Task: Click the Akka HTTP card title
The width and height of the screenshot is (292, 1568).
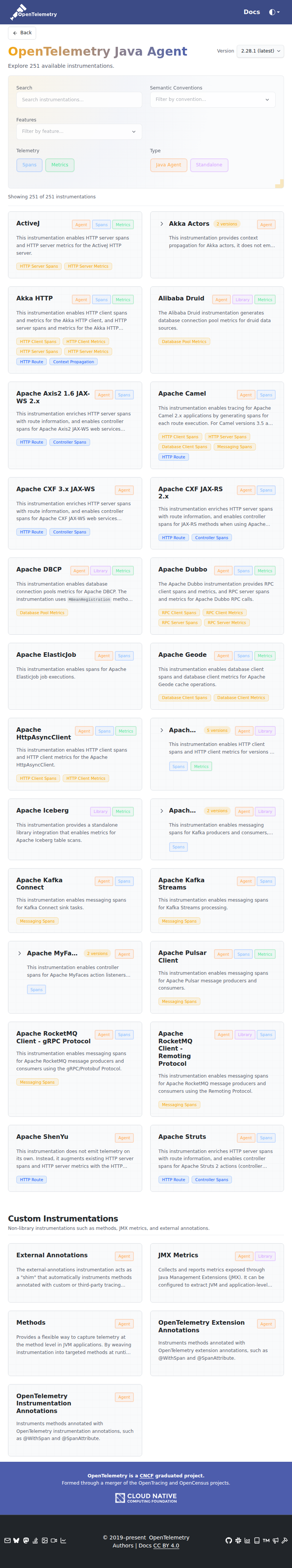Action: coord(35,298)
